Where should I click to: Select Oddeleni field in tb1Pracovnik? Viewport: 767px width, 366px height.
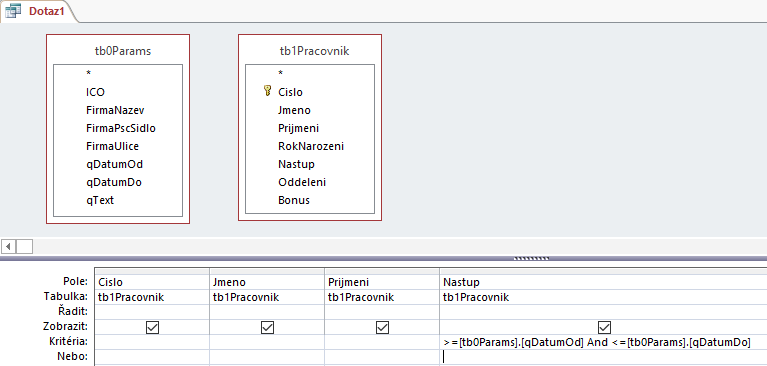[x=302, y=182]
